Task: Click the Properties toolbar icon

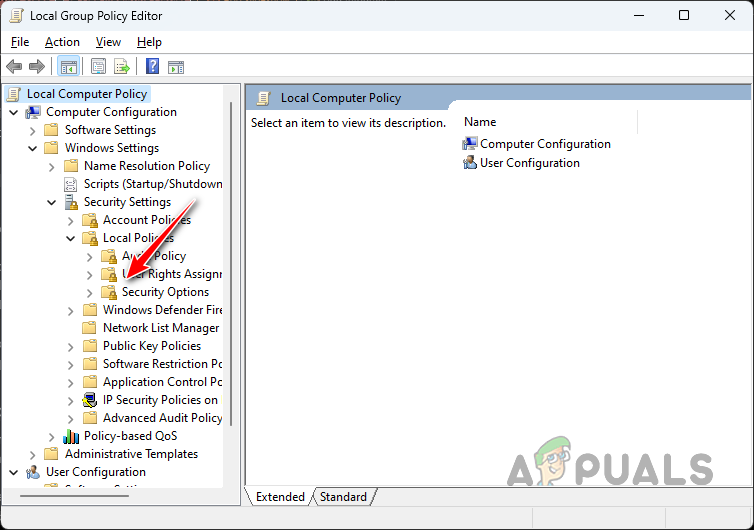Action: [99, 66]
